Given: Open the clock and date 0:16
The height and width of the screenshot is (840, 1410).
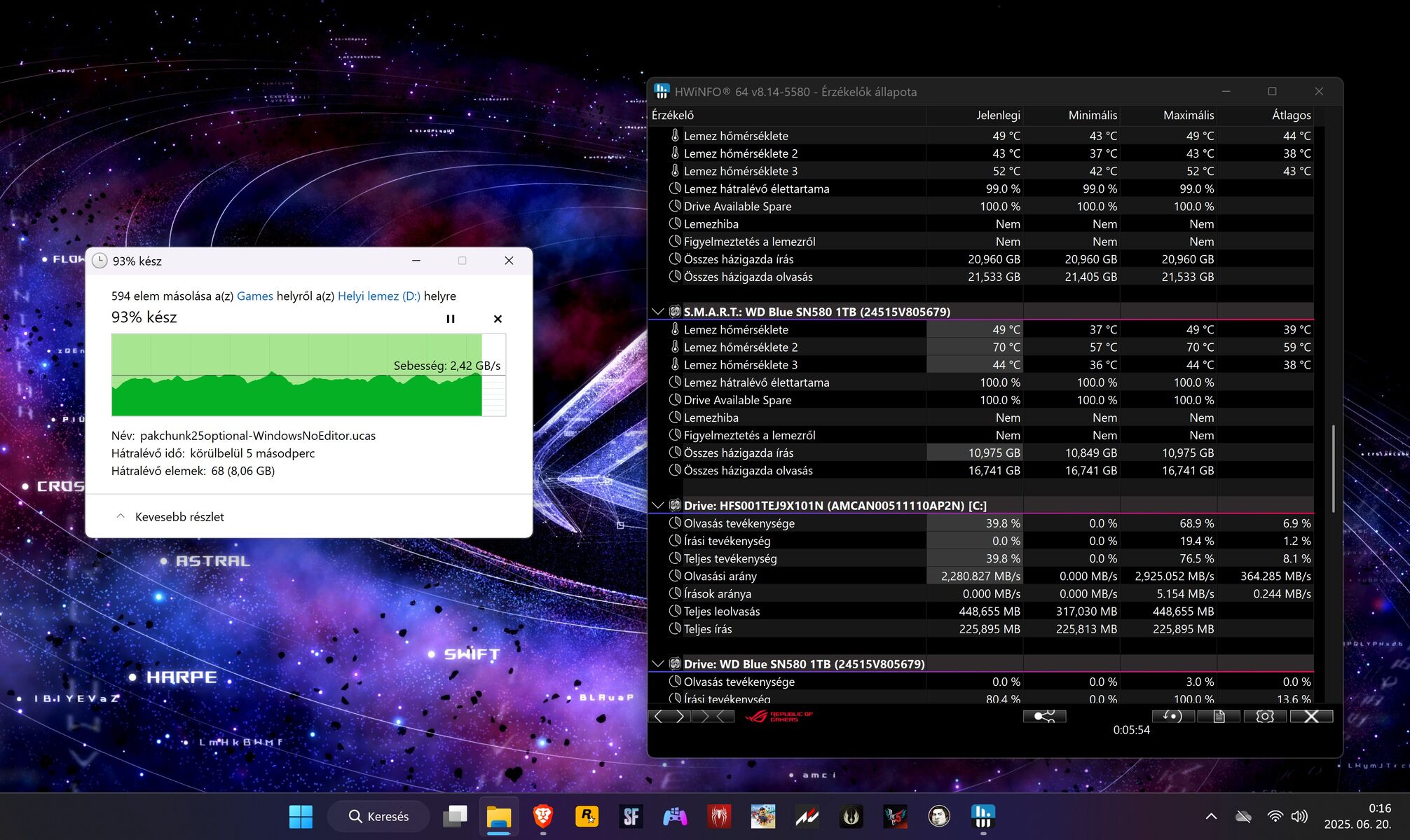Looking at the screenshot, I should pos(1357,816).
